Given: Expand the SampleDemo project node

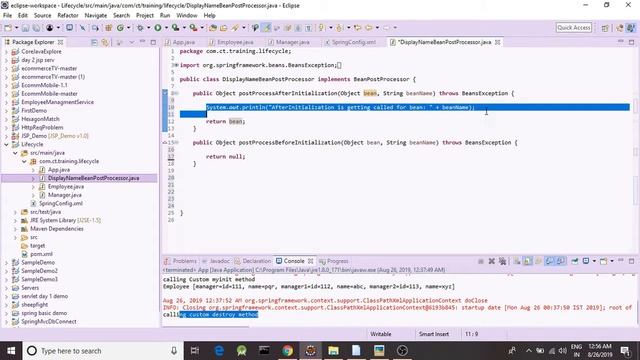Looking at the screenshot, I should pyautogui.click(x=6, y=263).
